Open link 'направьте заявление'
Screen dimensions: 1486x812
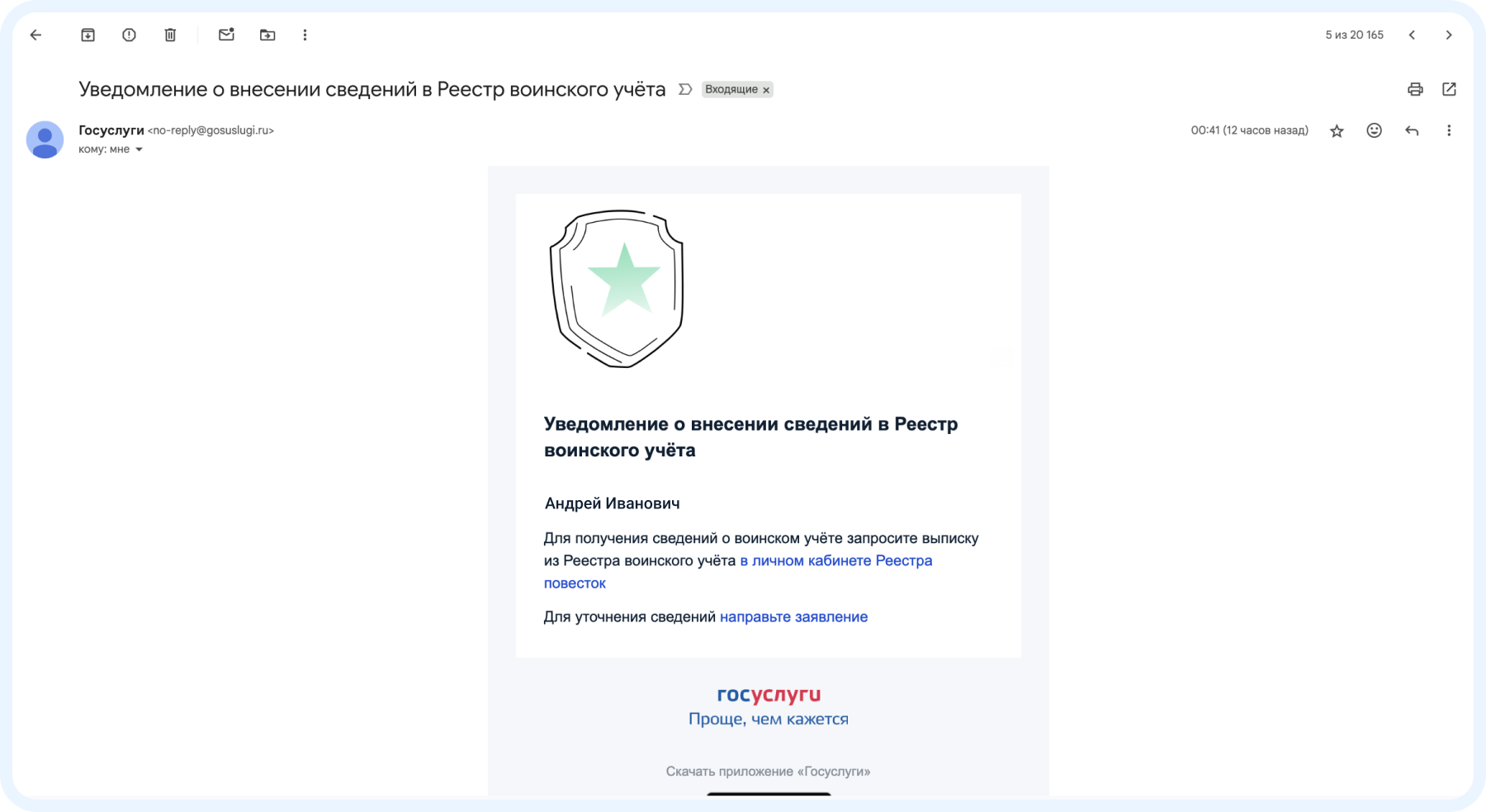[793, 616]
